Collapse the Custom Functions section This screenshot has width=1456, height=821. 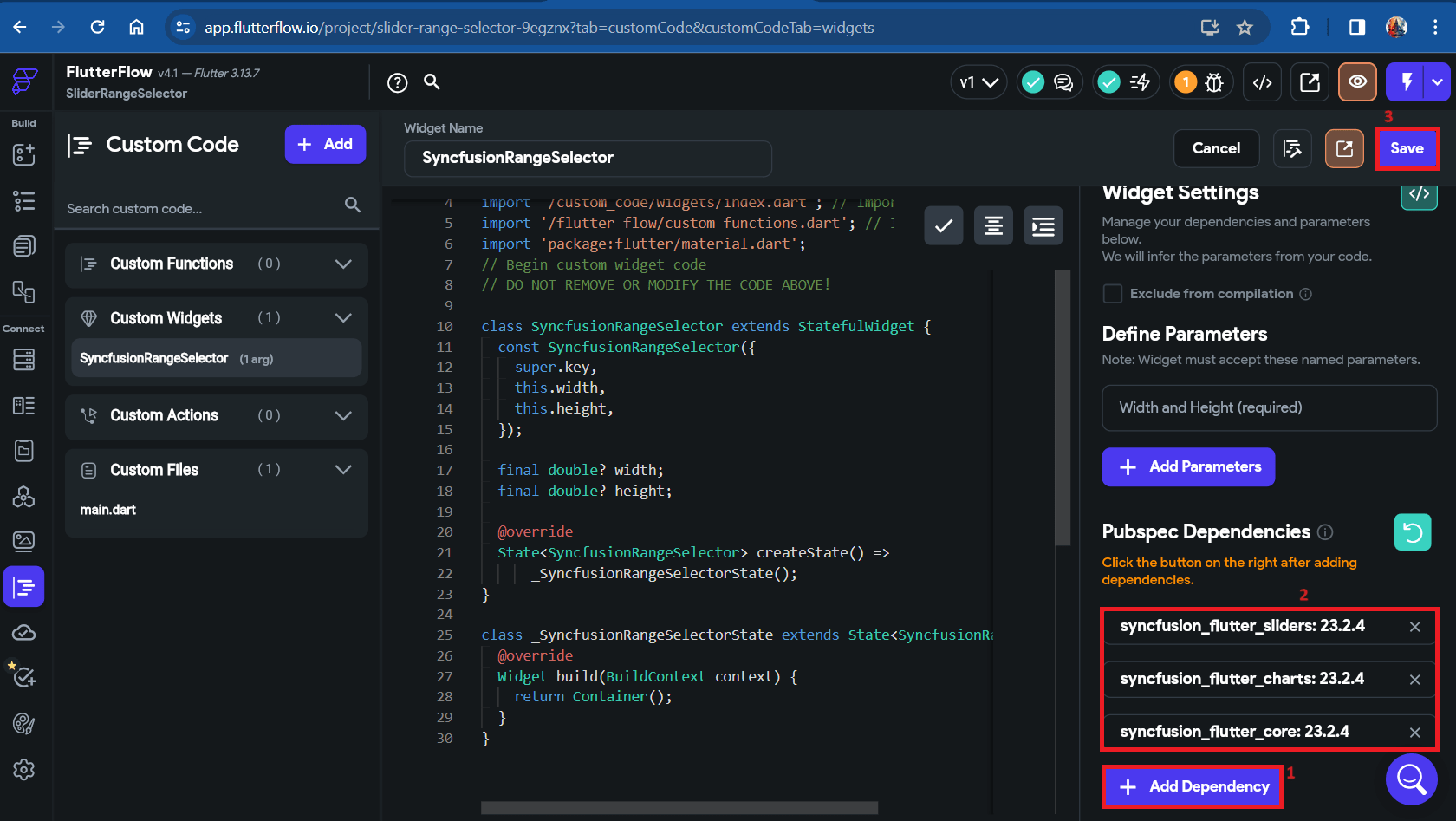(x=343, y=264)
